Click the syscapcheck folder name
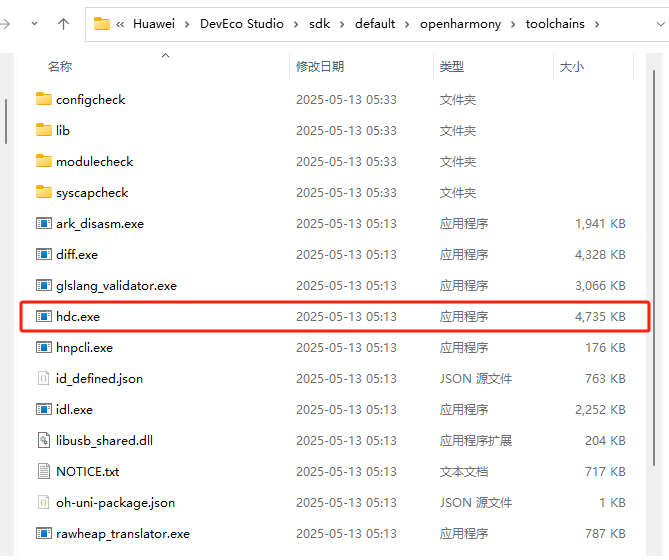The image size is (669, 560). click(92, 193)
